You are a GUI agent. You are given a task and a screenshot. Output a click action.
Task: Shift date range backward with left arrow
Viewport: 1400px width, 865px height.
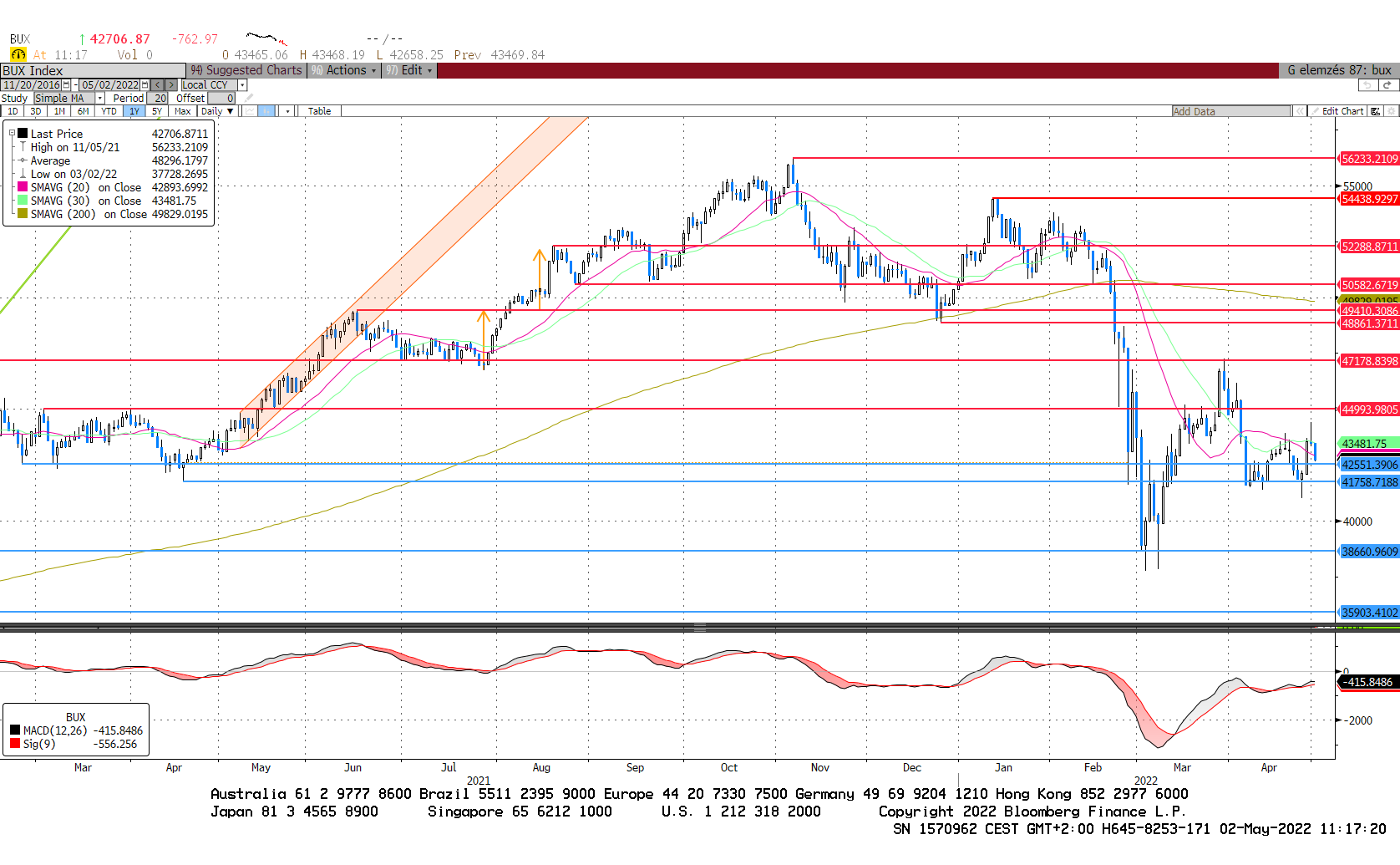click(157, 85)
